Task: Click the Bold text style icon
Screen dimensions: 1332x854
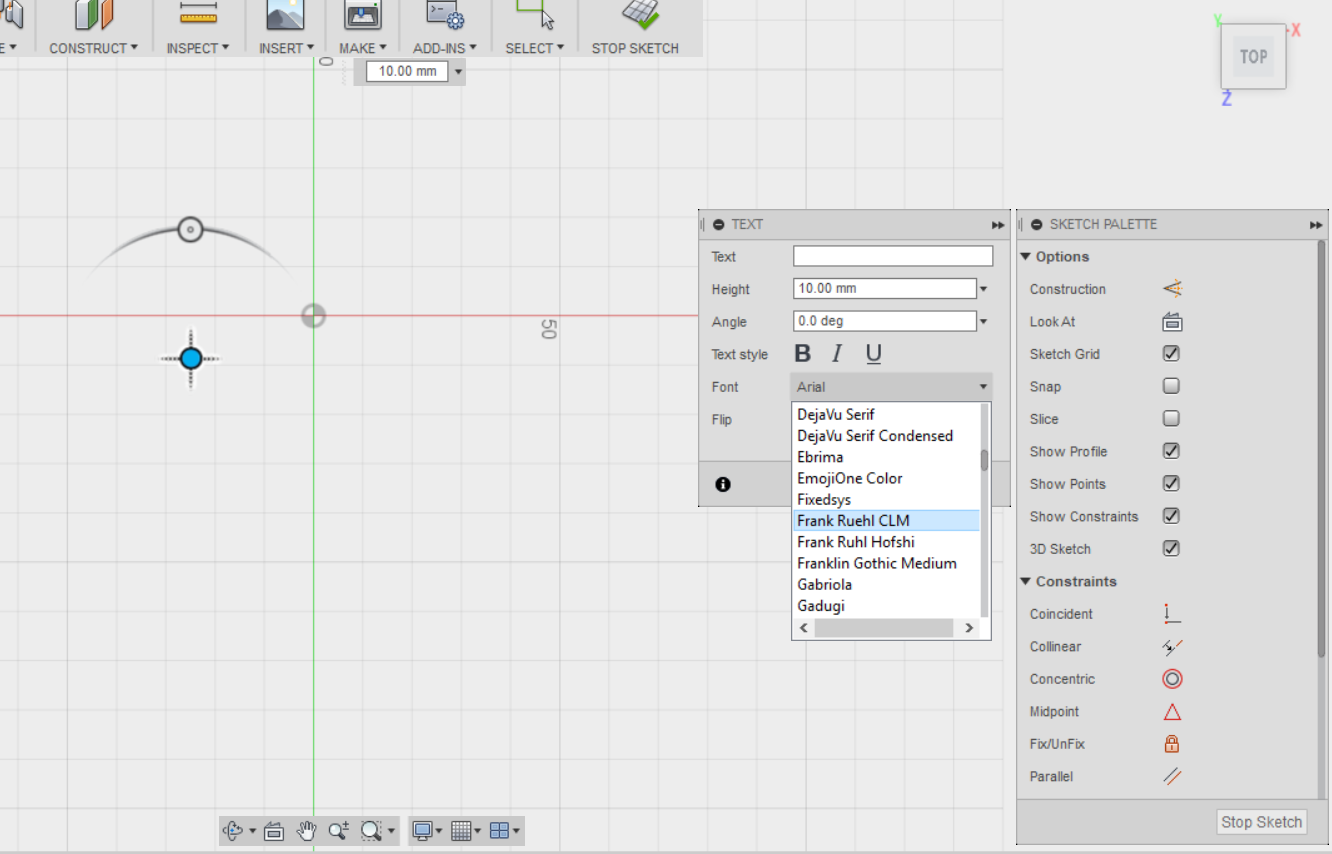Action: click(802, 354)
